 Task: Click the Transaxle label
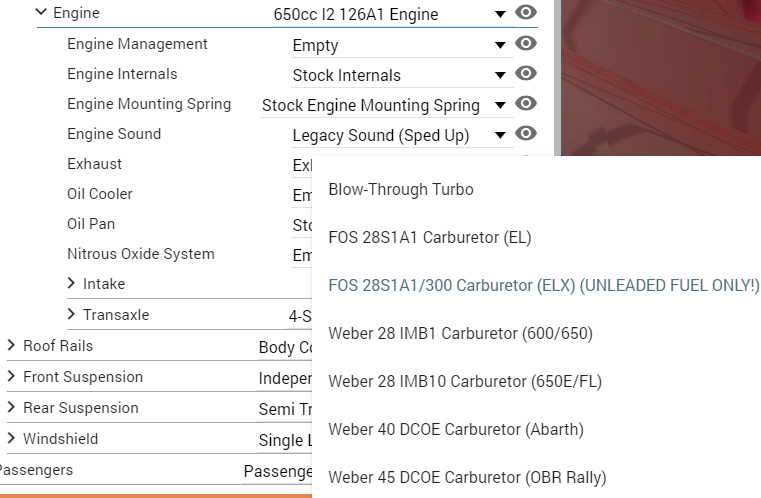116,315
